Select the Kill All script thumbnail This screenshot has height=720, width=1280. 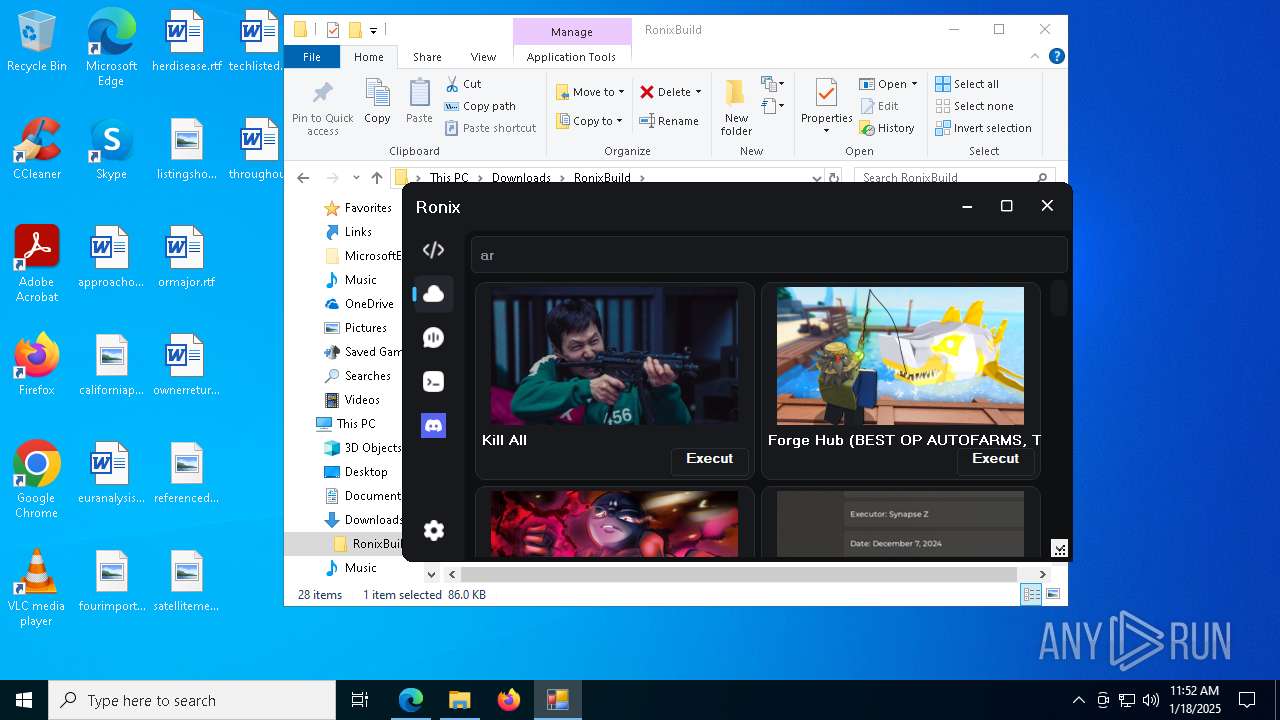click(x=614, y=357)
